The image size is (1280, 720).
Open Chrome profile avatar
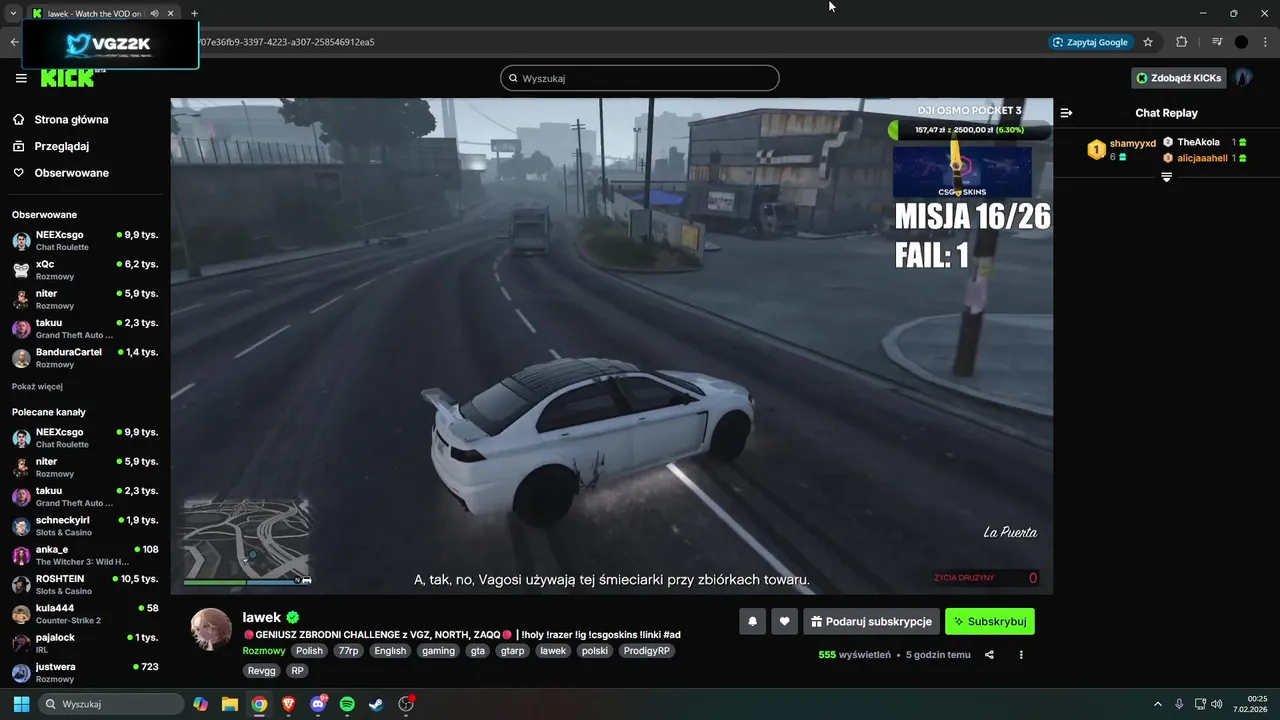tap(1241, 42)
